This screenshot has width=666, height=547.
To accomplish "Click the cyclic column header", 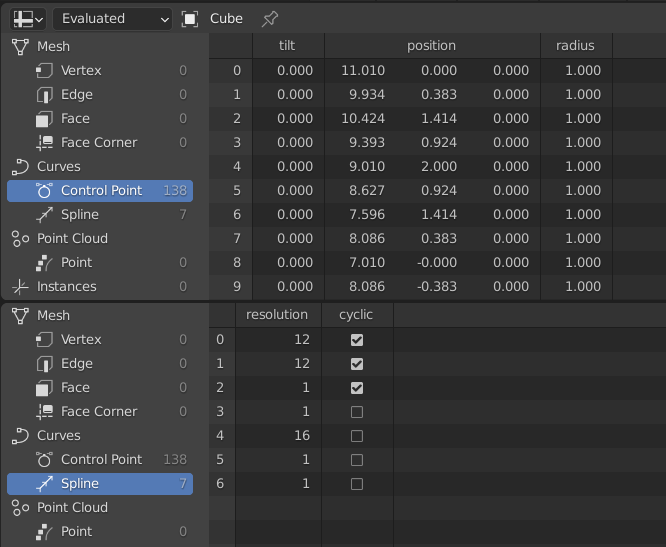I will (x=357, y=315).
